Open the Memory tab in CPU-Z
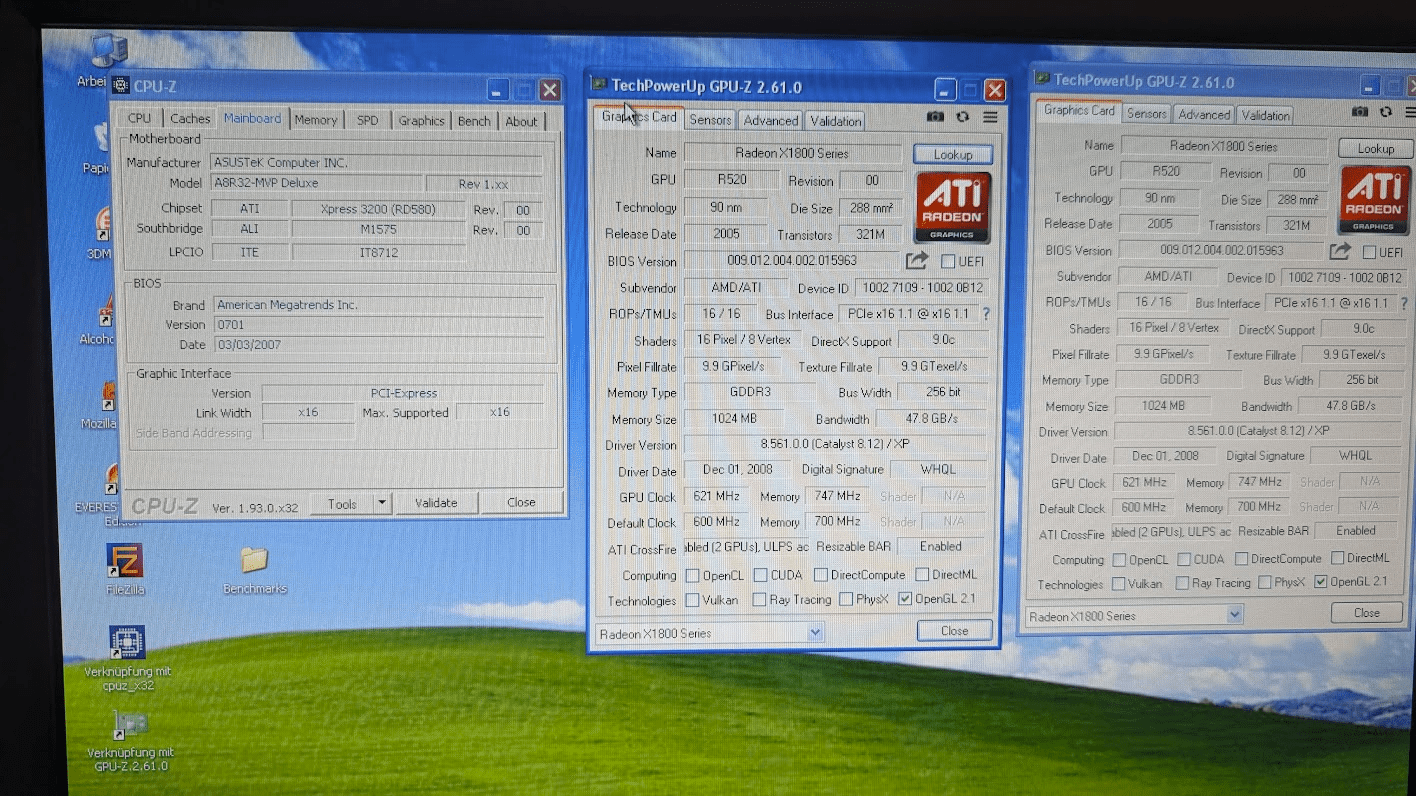 click(x=316, y=120)
